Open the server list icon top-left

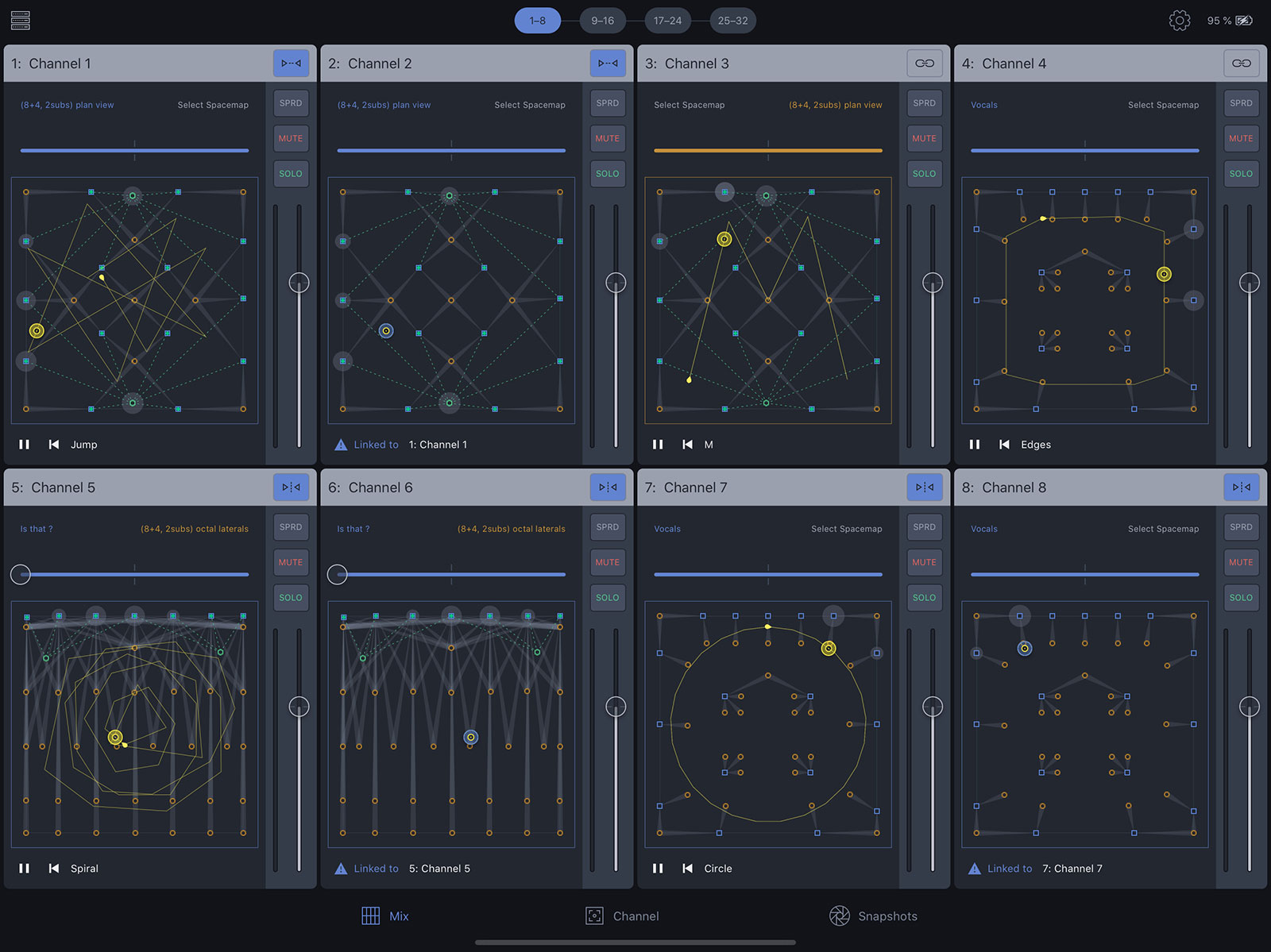21,21
